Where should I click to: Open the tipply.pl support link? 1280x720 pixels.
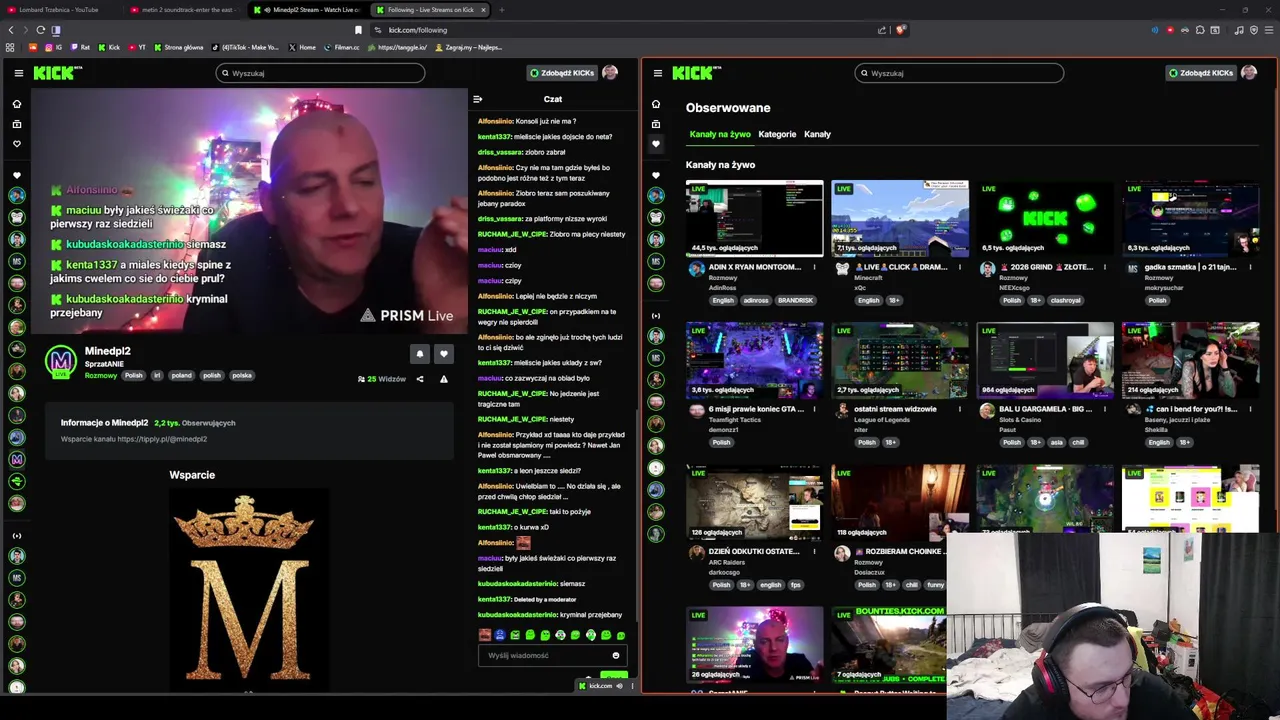[x=161, y=439]
